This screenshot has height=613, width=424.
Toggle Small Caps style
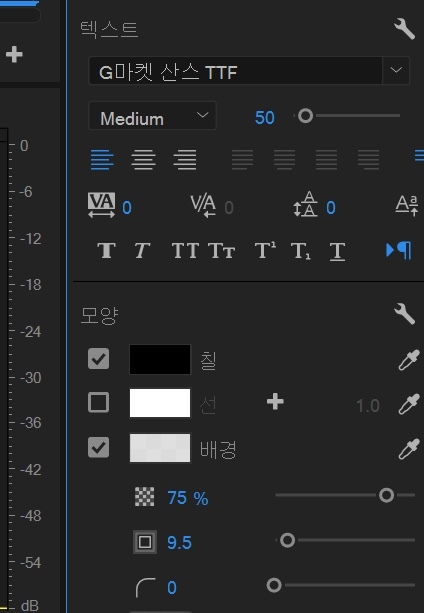tap(222, 250)
